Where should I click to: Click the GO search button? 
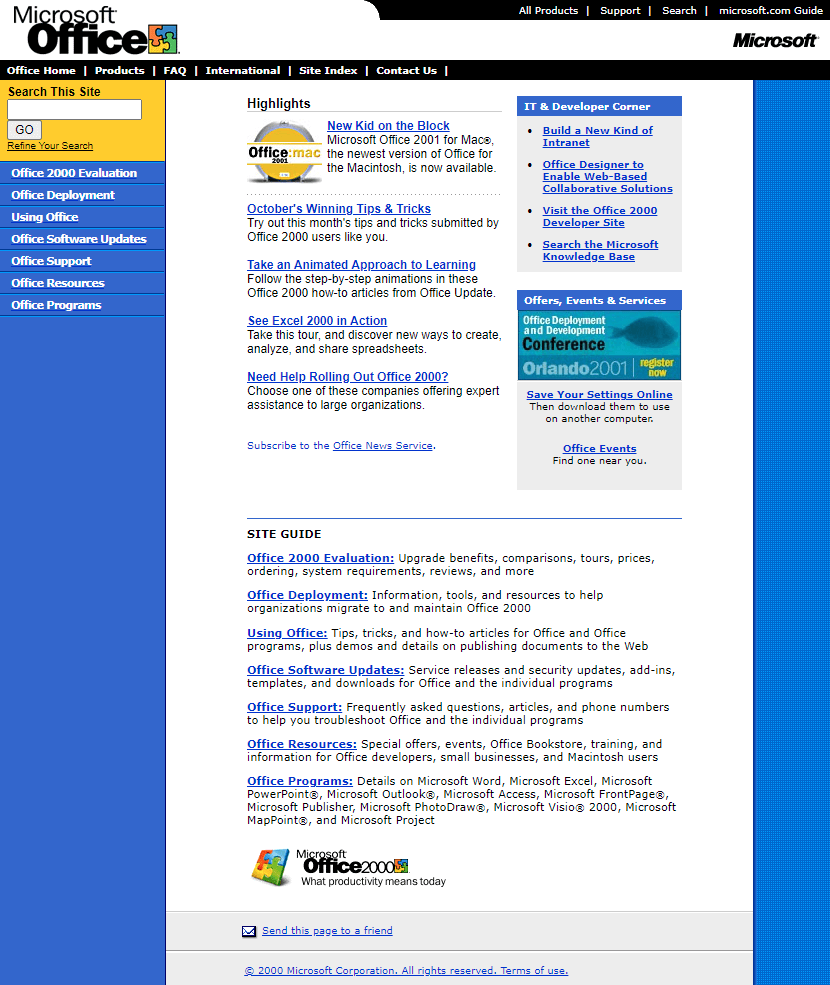[25, 130]
